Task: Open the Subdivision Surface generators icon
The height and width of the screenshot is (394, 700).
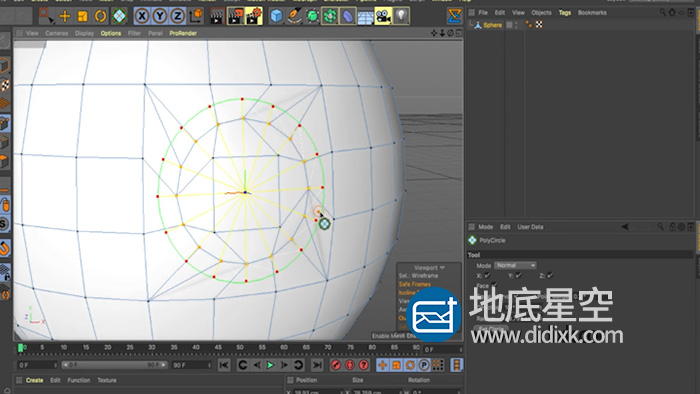Action: click(312, 17)
